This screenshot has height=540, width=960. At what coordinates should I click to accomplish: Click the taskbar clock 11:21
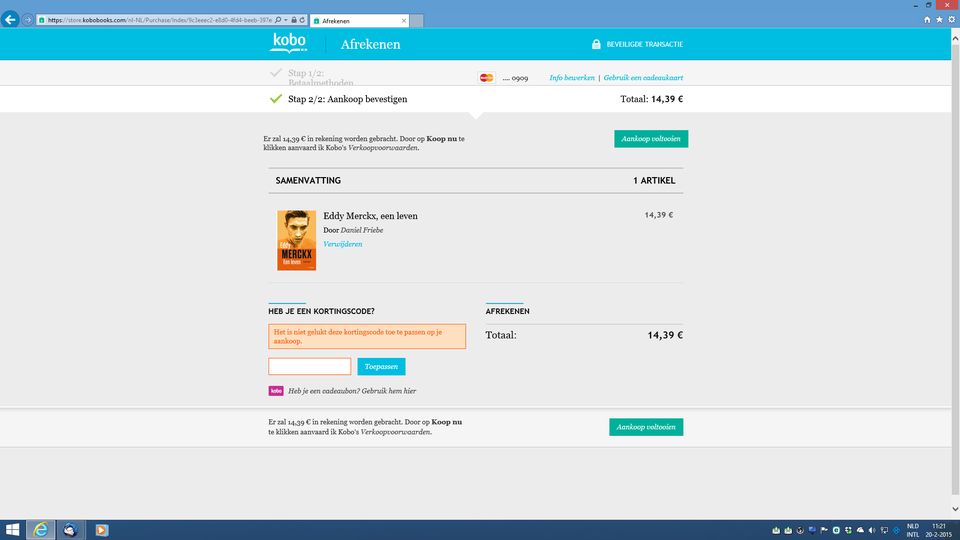click(x=939, y=530)
